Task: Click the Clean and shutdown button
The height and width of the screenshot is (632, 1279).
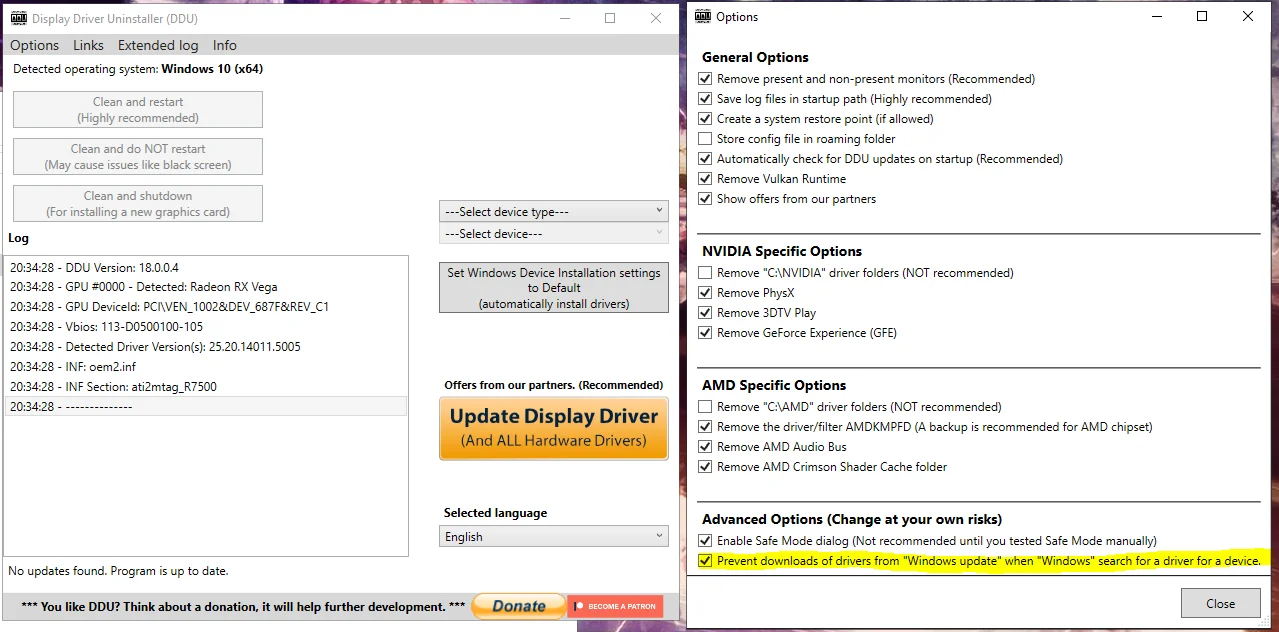Action: tap(138, 204)
